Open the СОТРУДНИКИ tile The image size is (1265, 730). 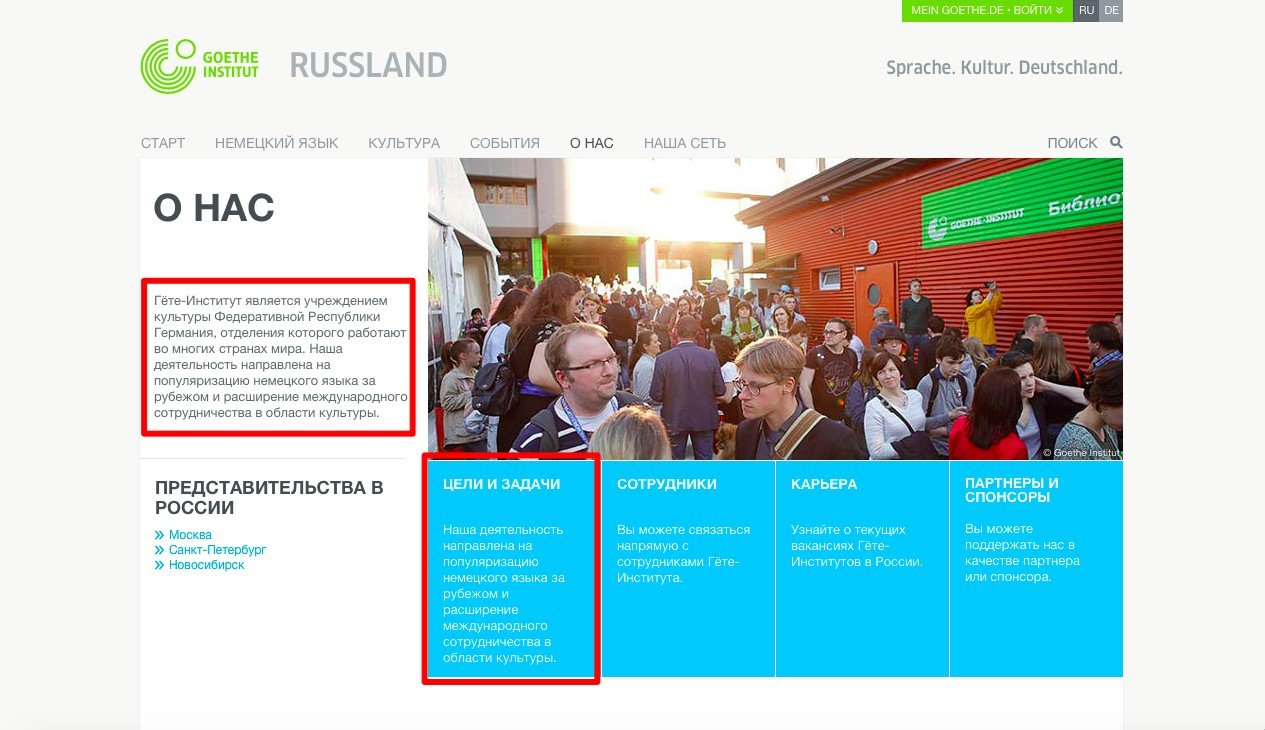688,569
